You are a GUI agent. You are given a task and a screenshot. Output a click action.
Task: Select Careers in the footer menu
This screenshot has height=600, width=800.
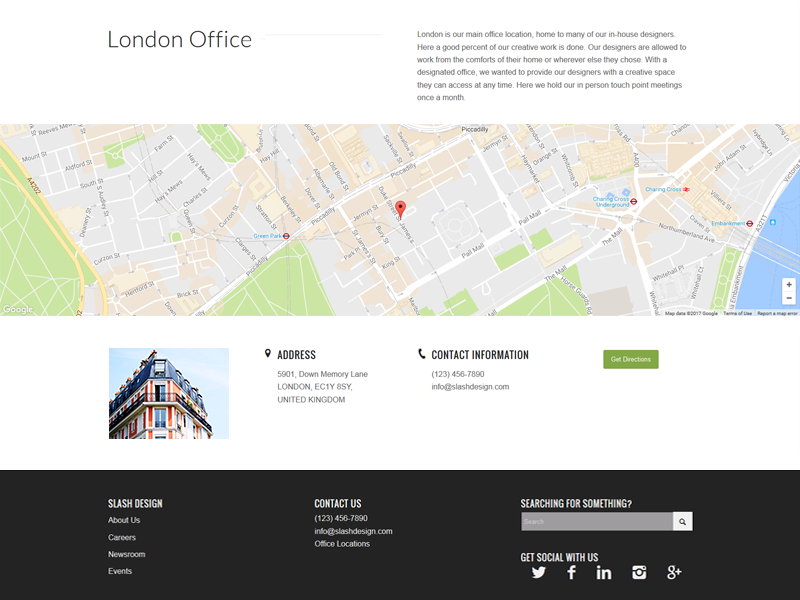point(121,537)
